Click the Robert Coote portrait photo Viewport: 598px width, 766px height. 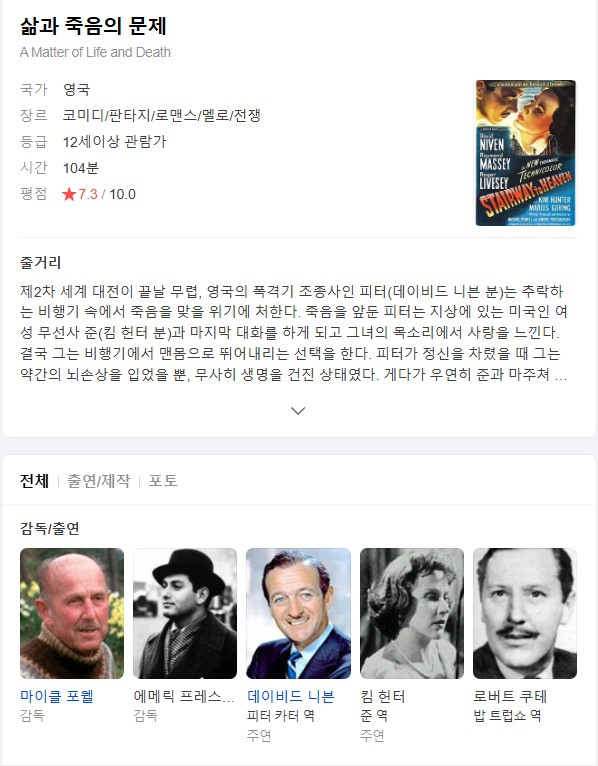click(525, 613)
